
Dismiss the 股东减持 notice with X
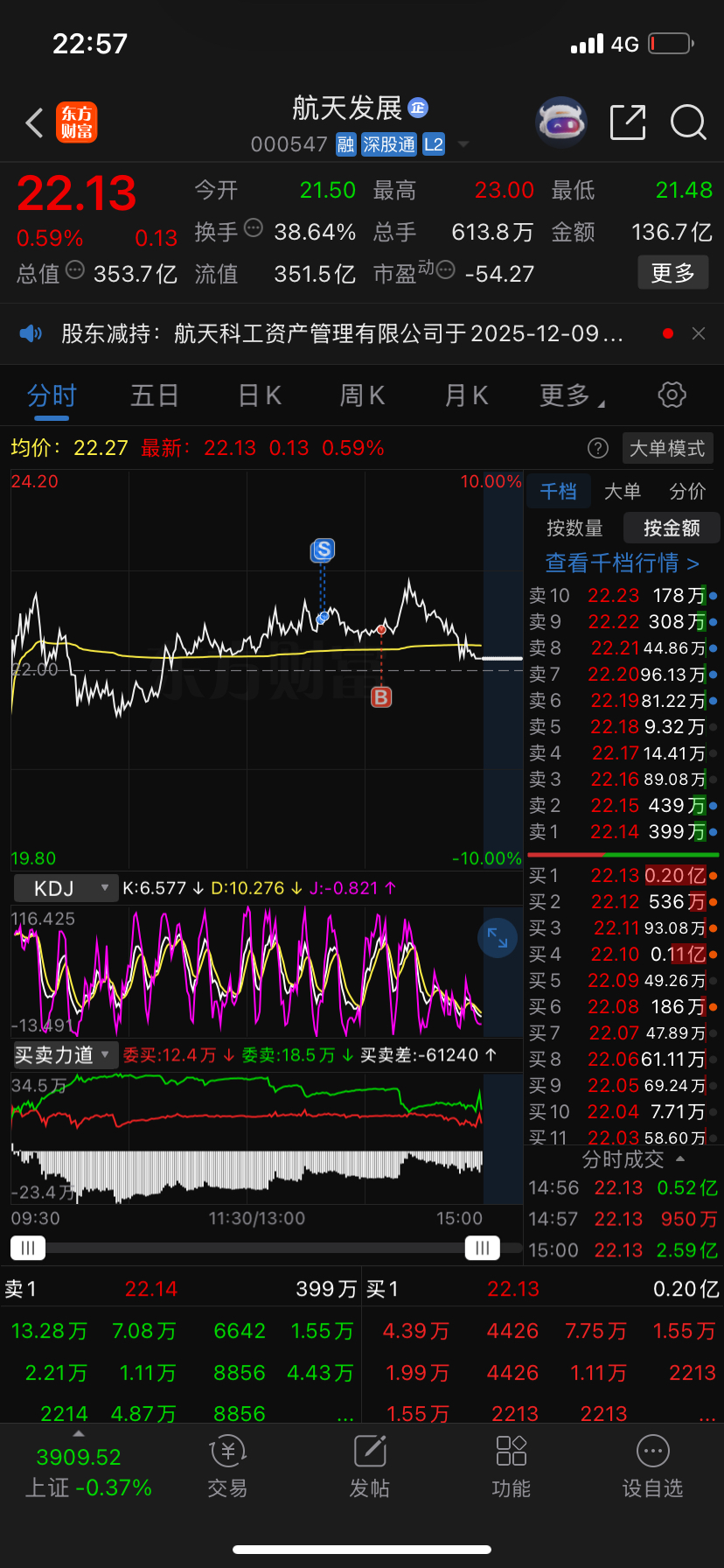tap(699, 333)
